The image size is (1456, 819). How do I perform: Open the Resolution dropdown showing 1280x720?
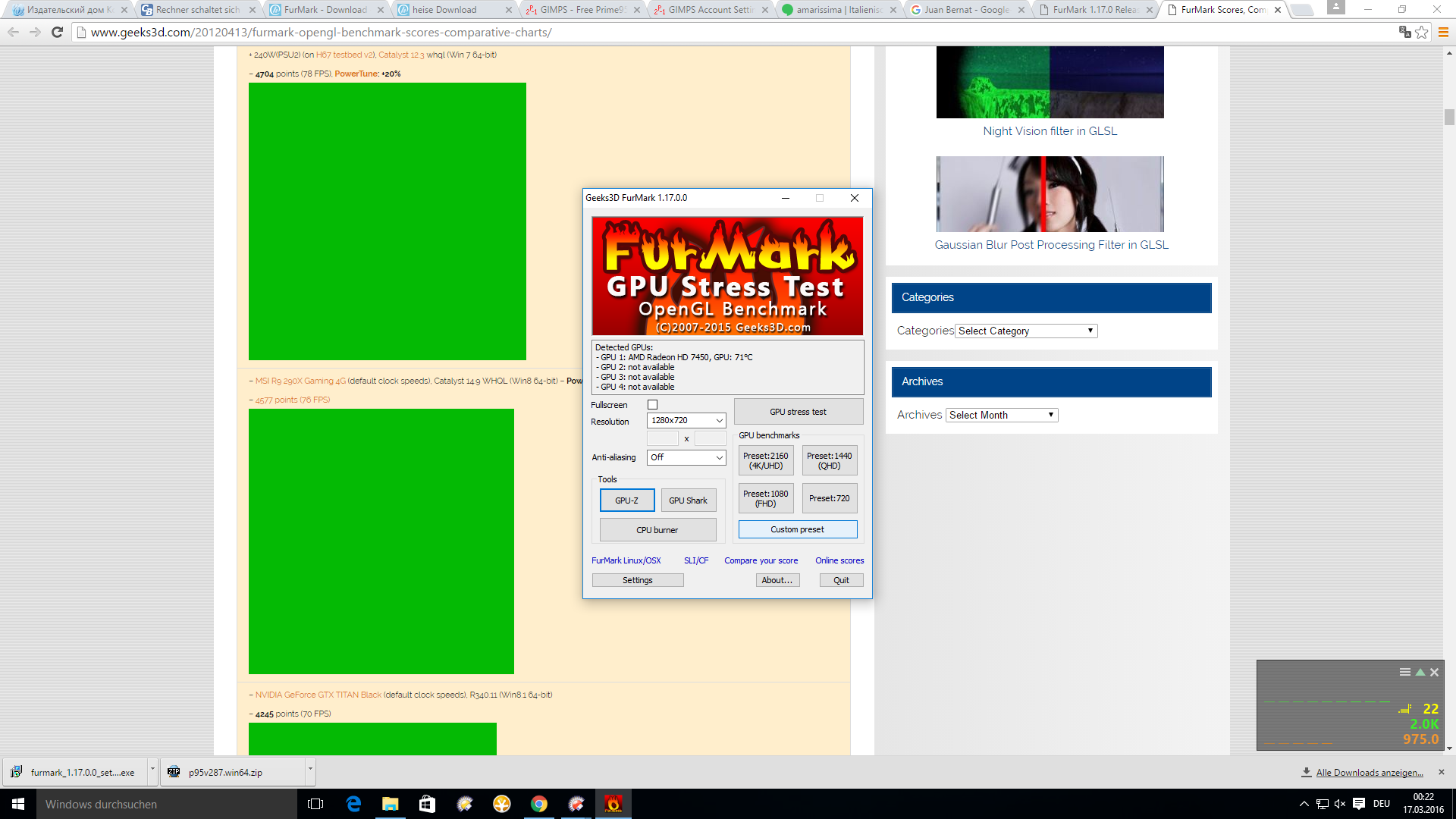[x=686, y=421]
